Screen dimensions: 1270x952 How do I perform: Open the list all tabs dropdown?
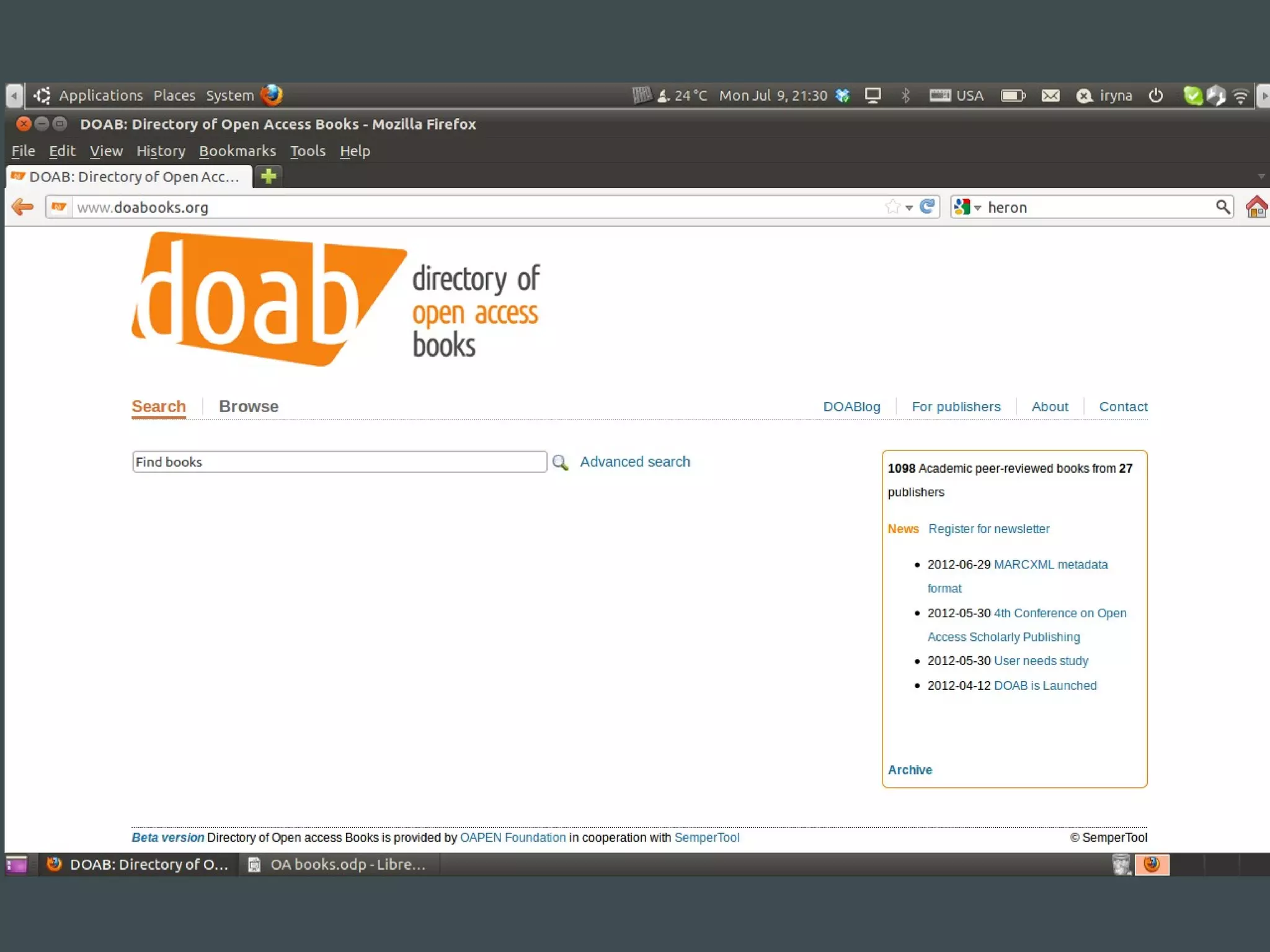pos(1261,177)
